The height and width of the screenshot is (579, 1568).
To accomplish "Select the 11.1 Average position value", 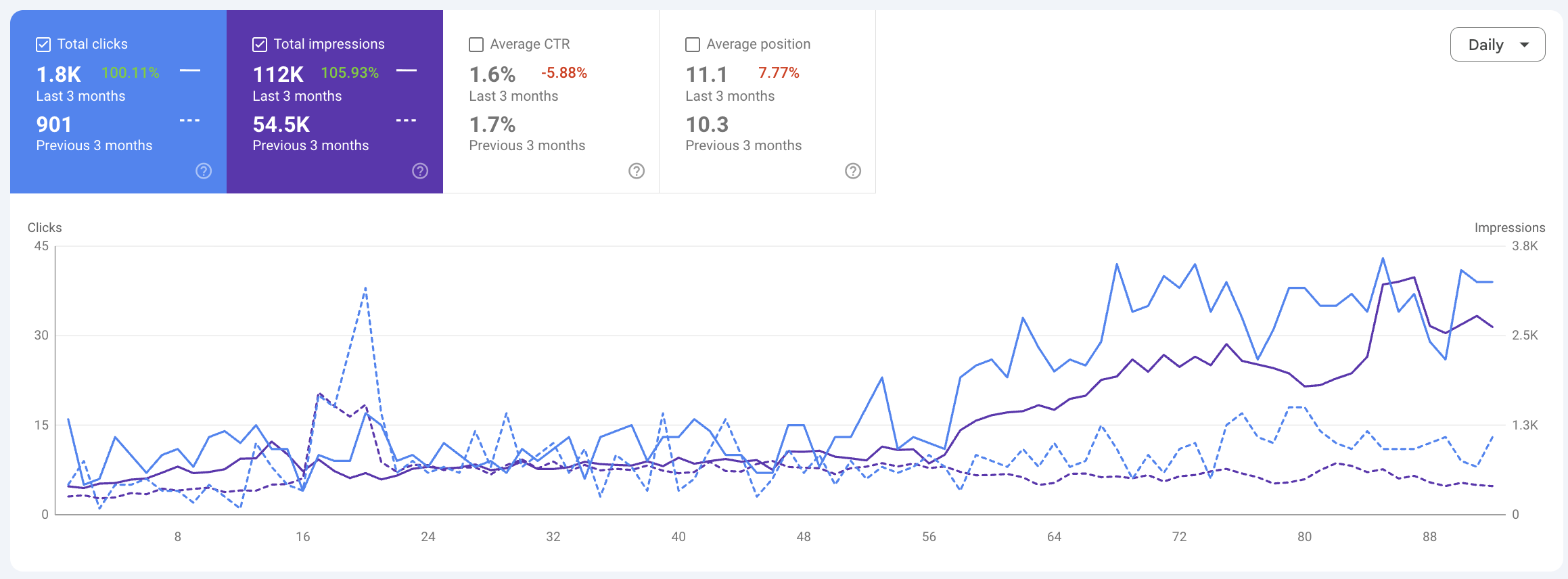I will tap(706, 74).
